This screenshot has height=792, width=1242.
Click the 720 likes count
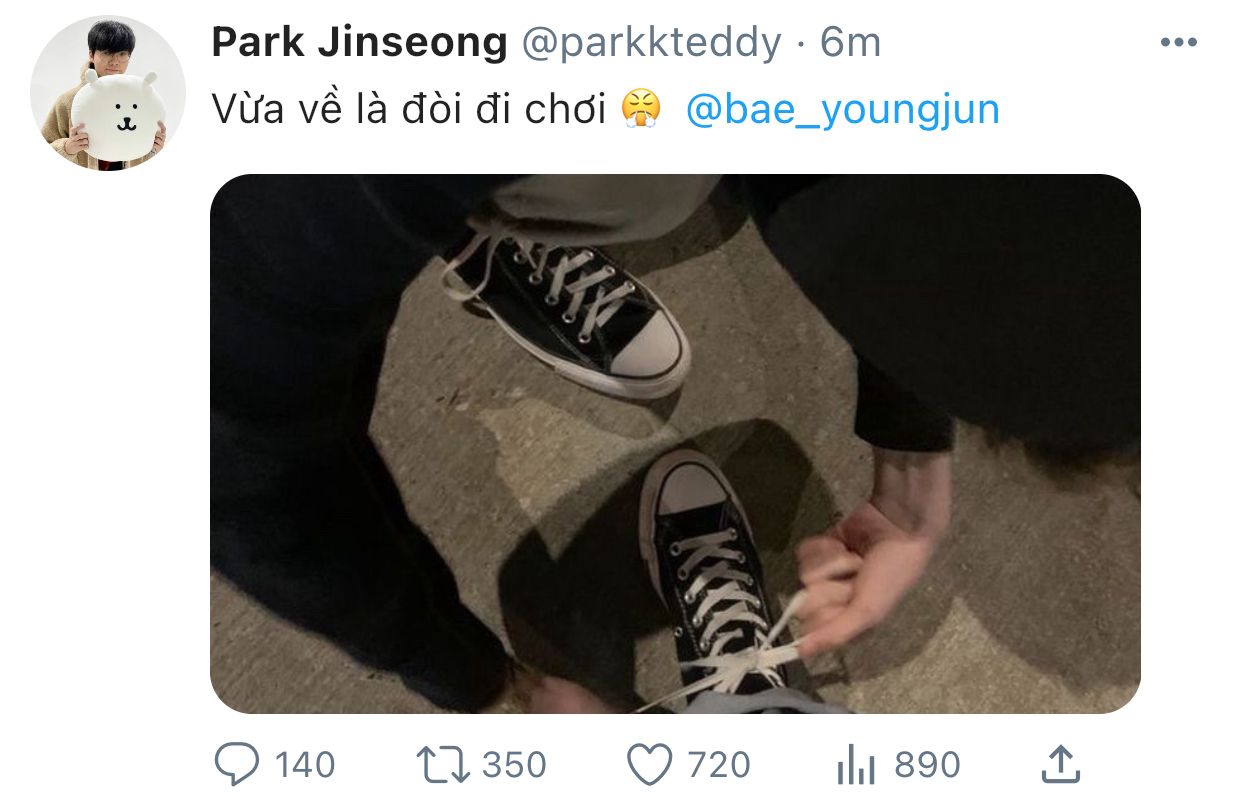[x=719, y=765]
